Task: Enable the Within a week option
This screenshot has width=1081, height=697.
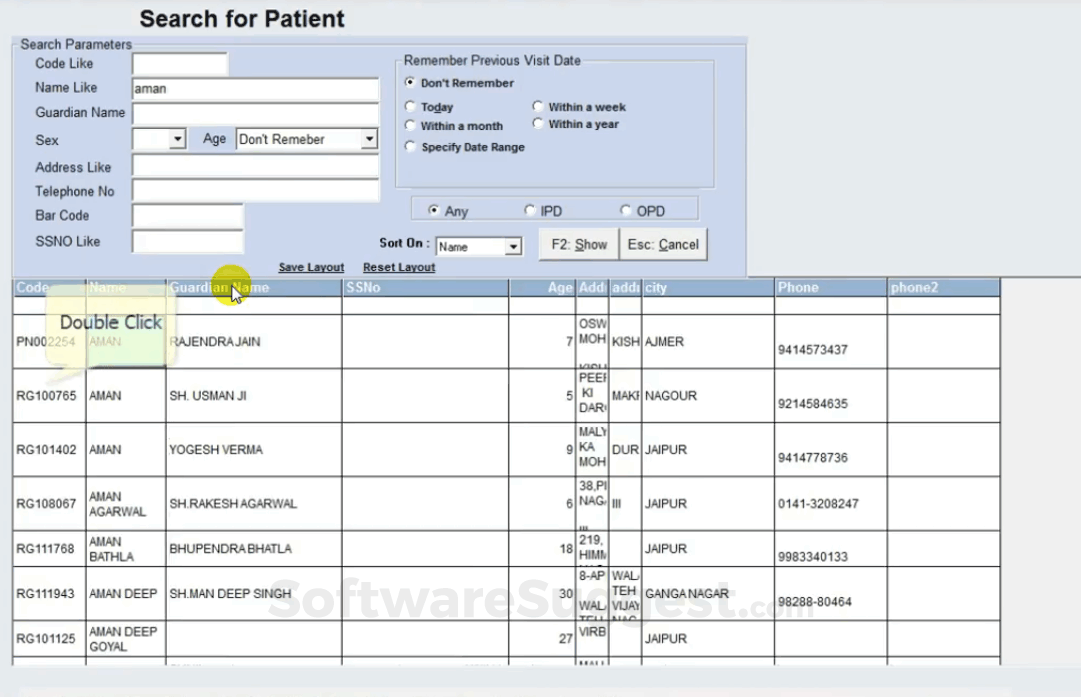Action: [538, 106]
